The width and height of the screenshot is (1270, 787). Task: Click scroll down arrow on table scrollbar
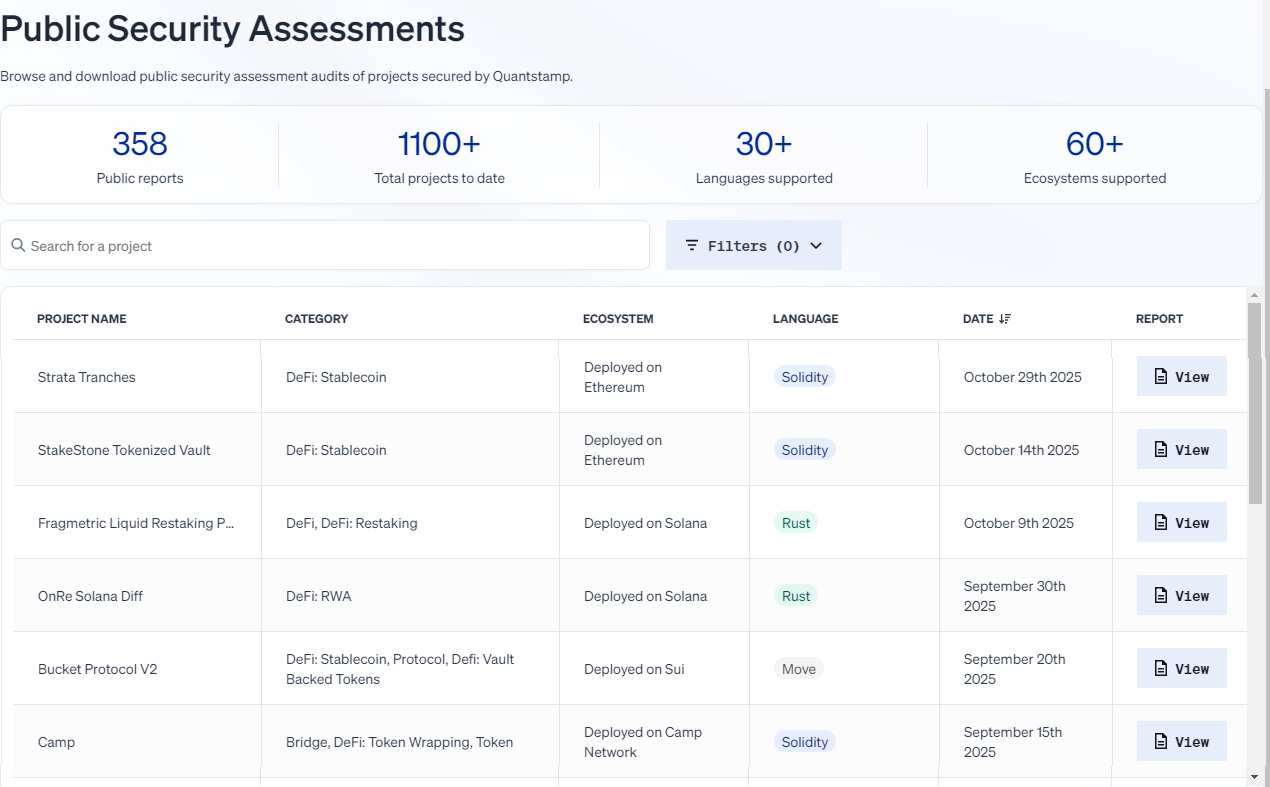1254,776
